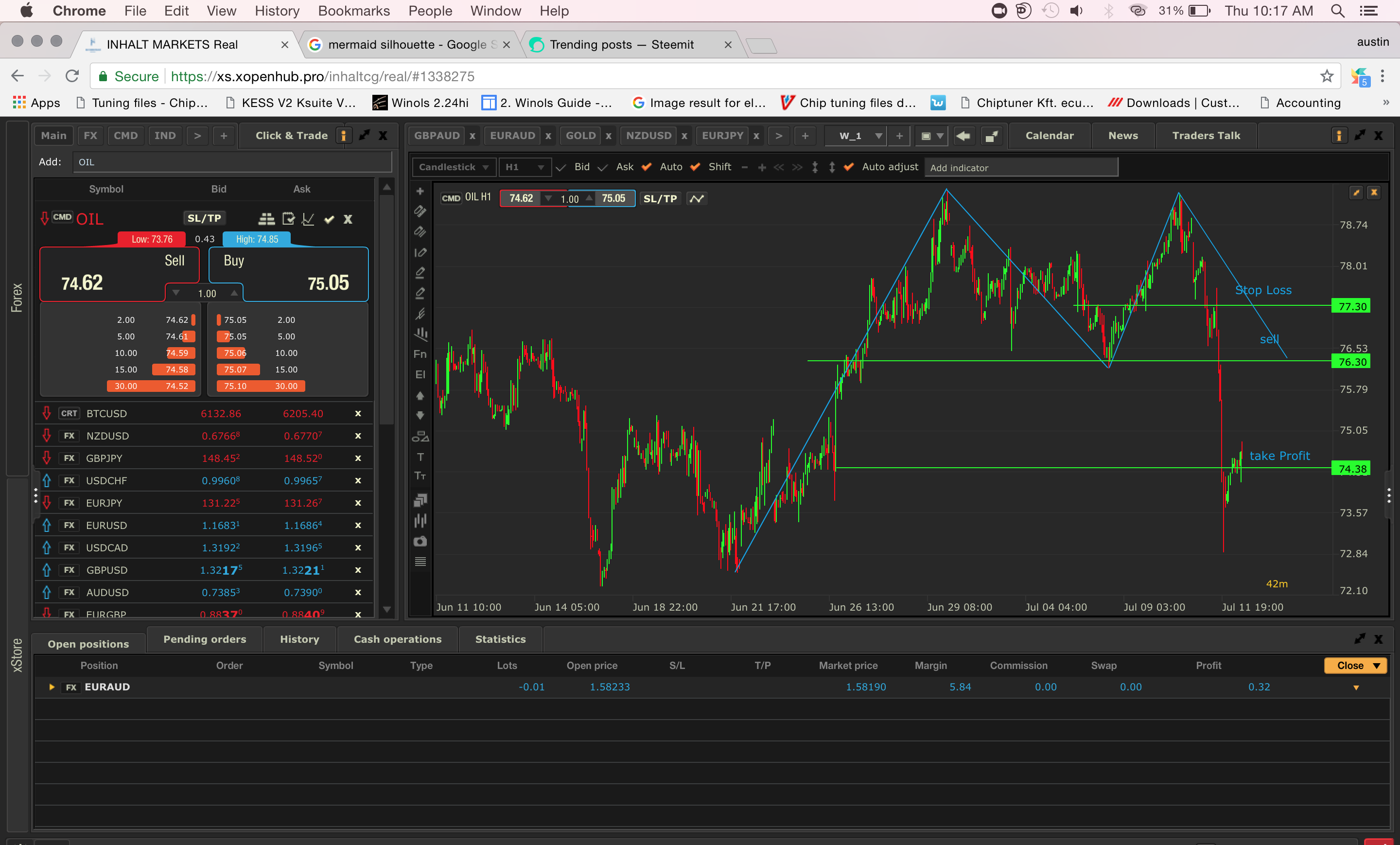
Task: Select the text label tool T
Action: [420, 457]
